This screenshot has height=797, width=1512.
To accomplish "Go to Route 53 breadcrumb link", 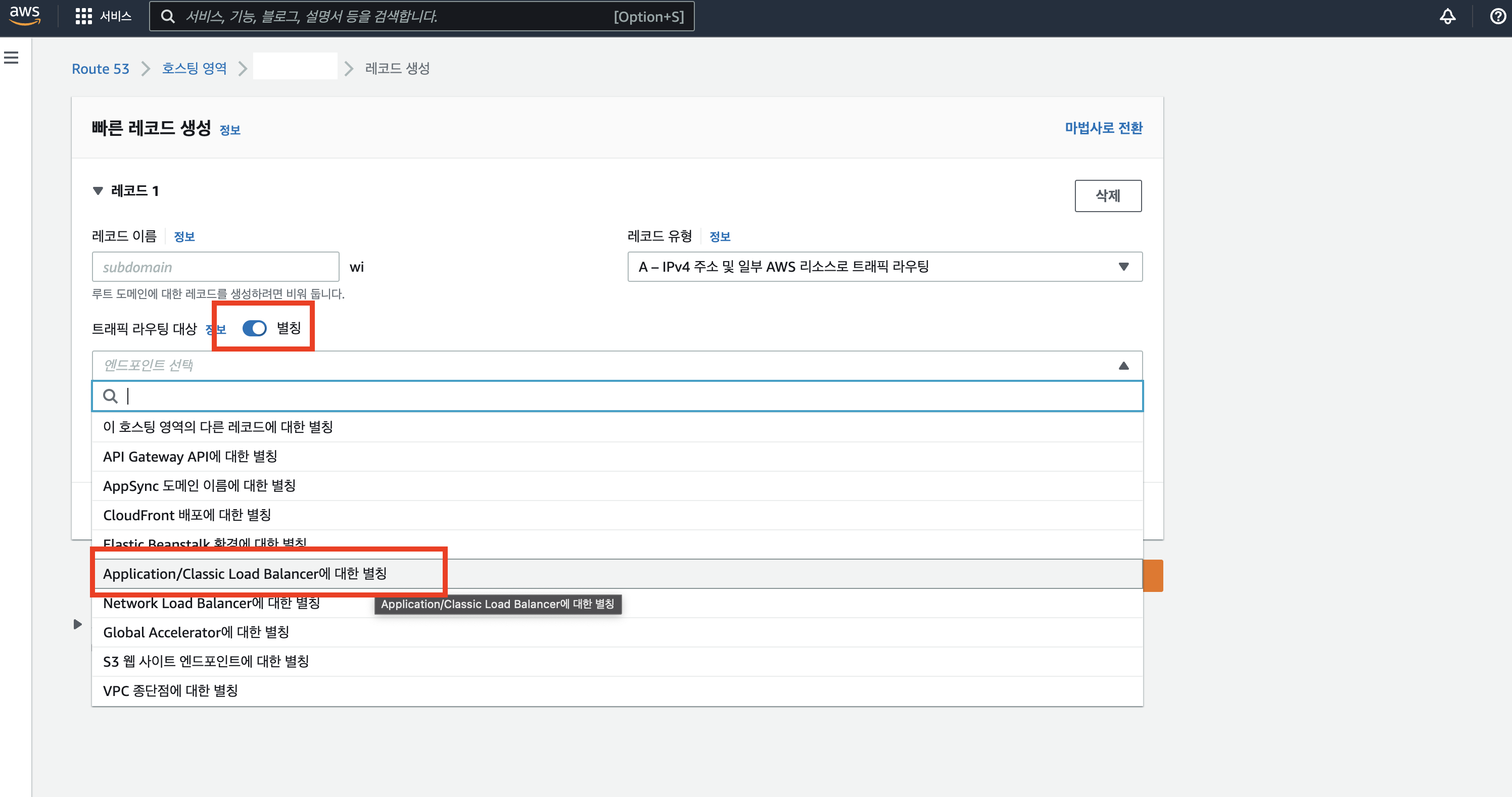I will click(101, 69).
